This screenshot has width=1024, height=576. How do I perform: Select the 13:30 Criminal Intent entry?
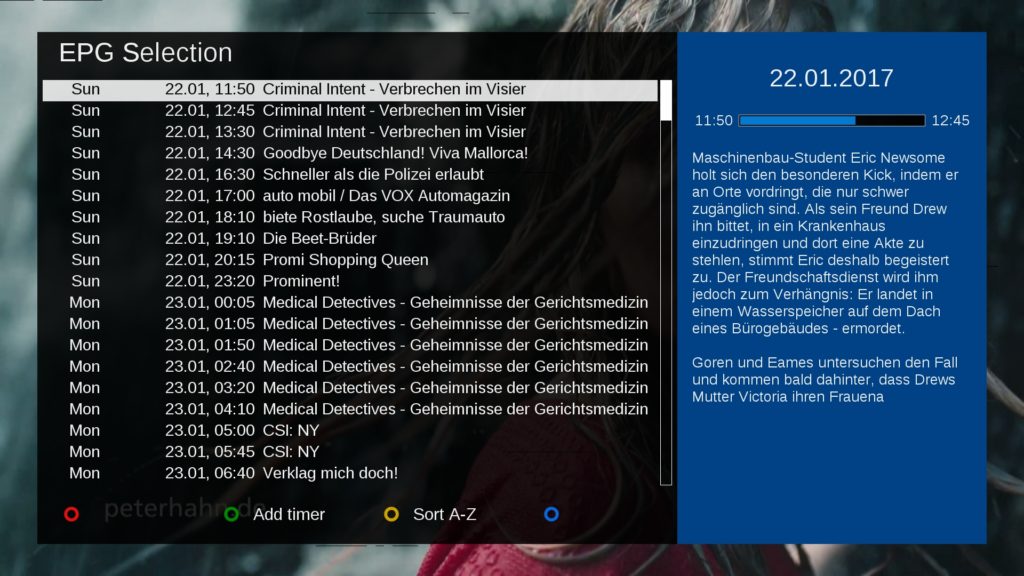click(x=350, y=132)
